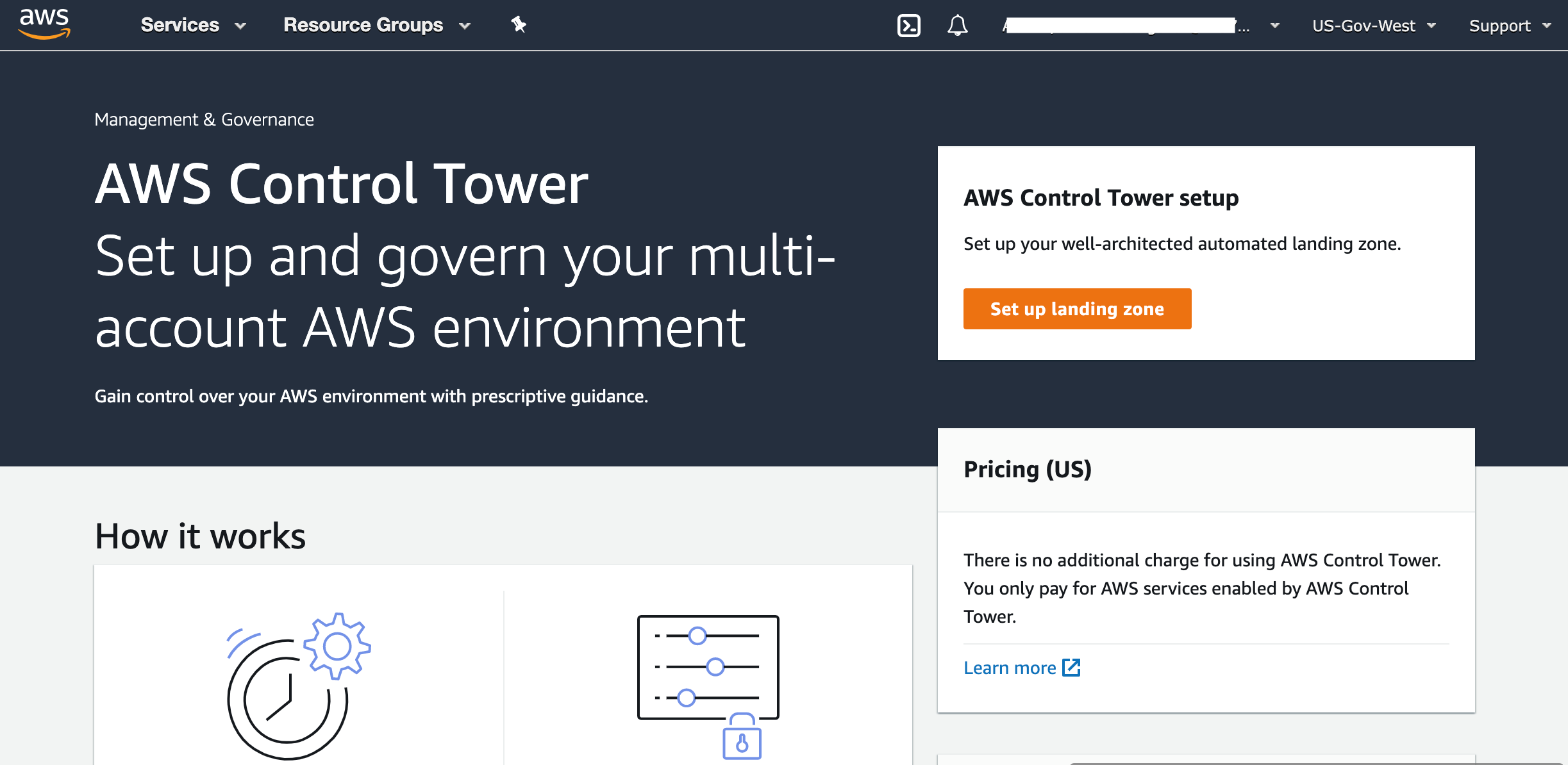Click the AWS Control Tower setup heading
This screenshot has height=765, width=1568.
(x=1101, y=197)
